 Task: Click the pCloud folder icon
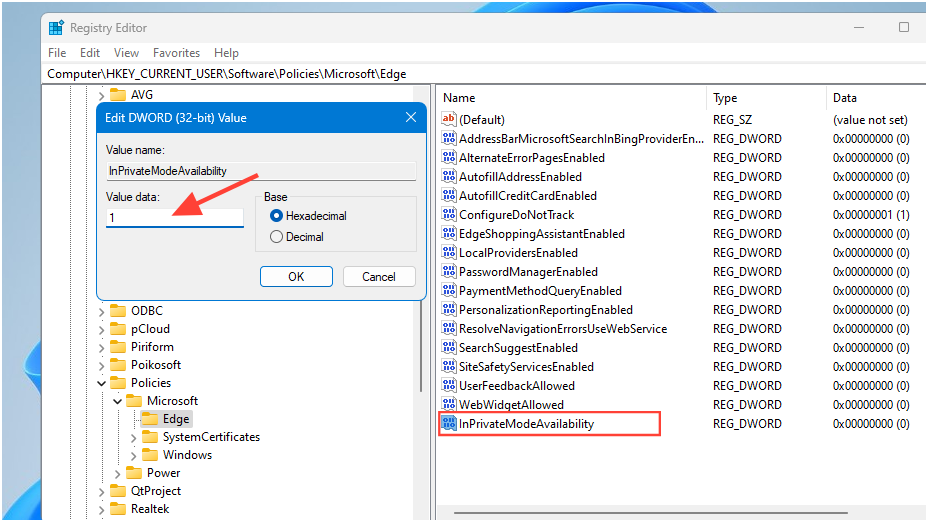[118, 329]
